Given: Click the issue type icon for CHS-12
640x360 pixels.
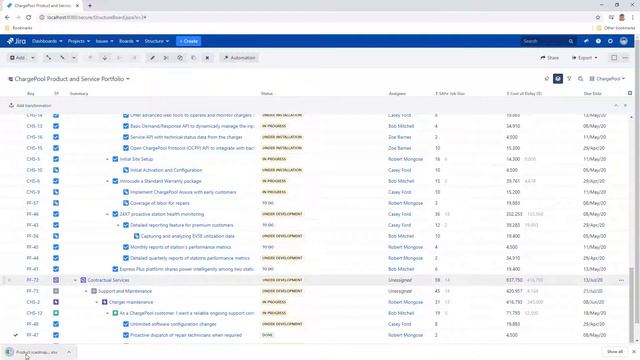Looking at the screenshot, I should tap(56, 313).
